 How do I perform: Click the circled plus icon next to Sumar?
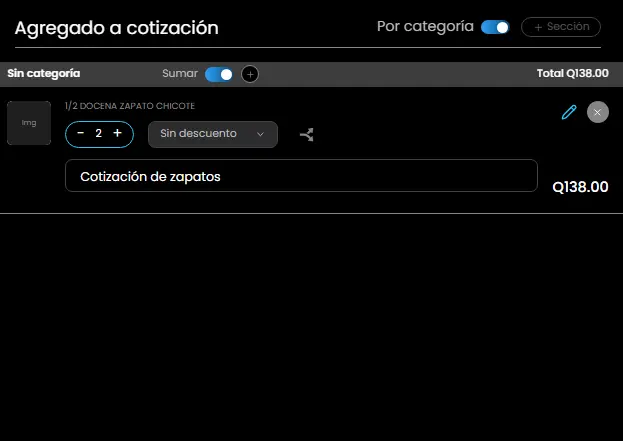coord(250,74)
